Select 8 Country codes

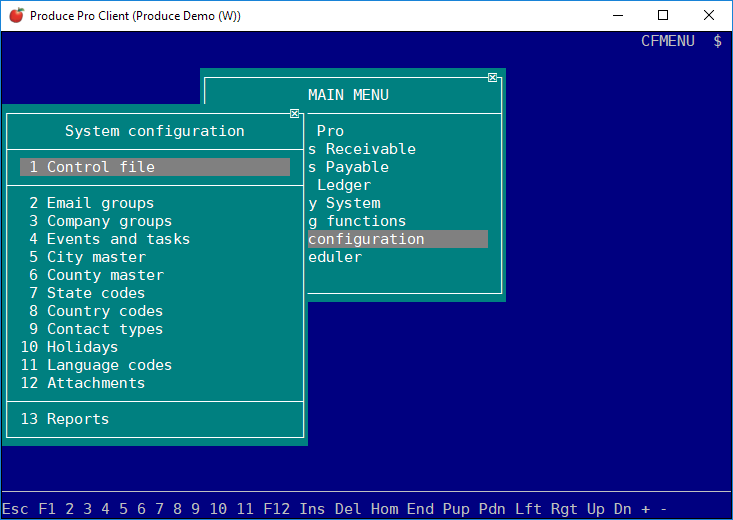tap(96, 311)
